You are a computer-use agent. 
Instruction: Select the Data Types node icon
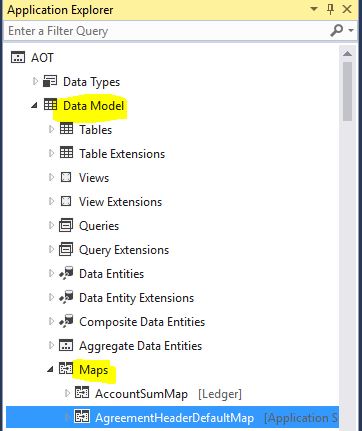[50, 81]
